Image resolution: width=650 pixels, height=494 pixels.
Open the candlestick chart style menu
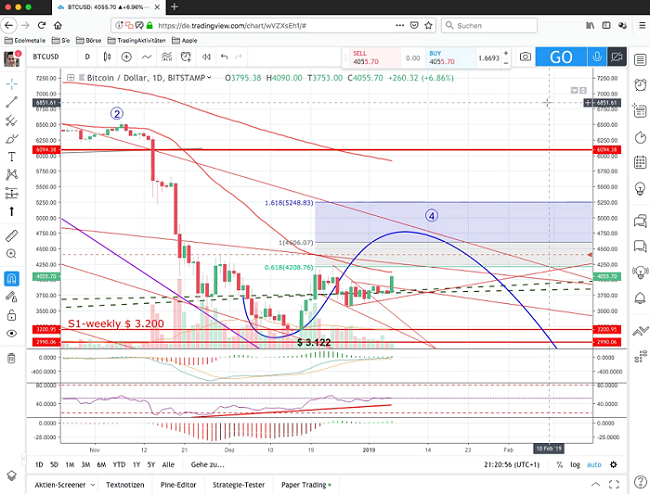[107, 57]
